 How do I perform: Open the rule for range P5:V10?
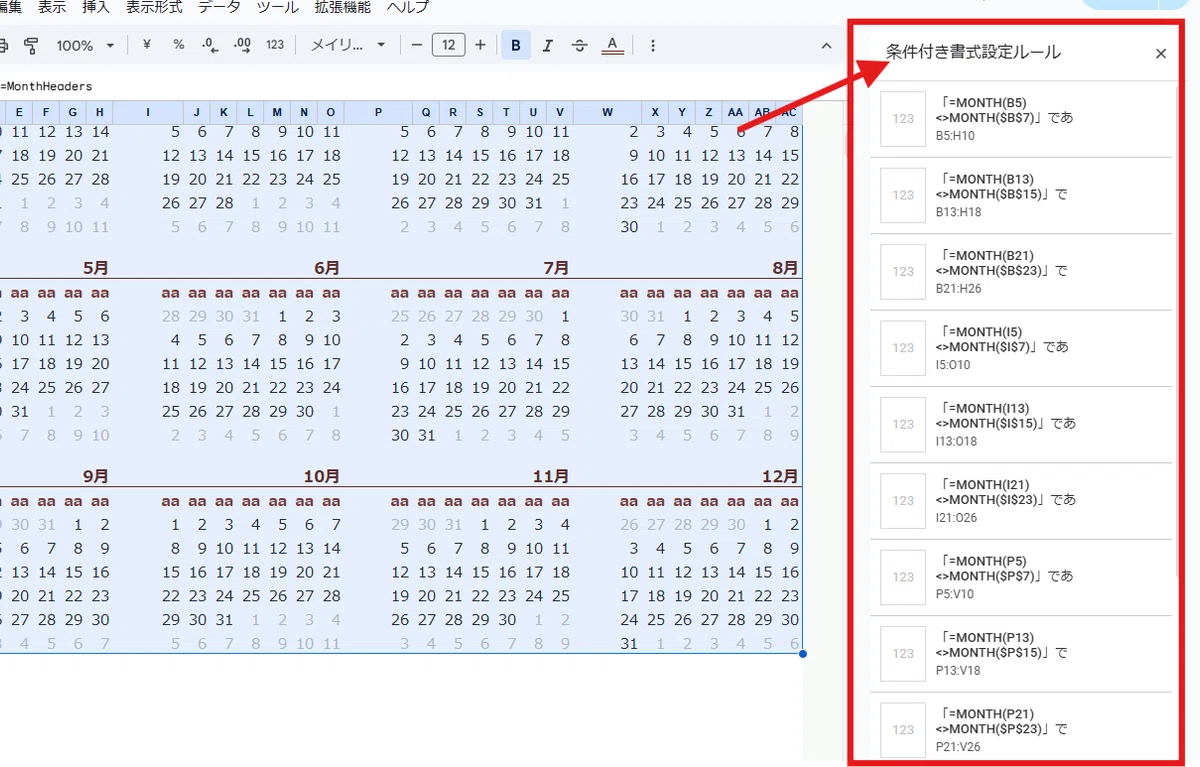click(1021, 577)
